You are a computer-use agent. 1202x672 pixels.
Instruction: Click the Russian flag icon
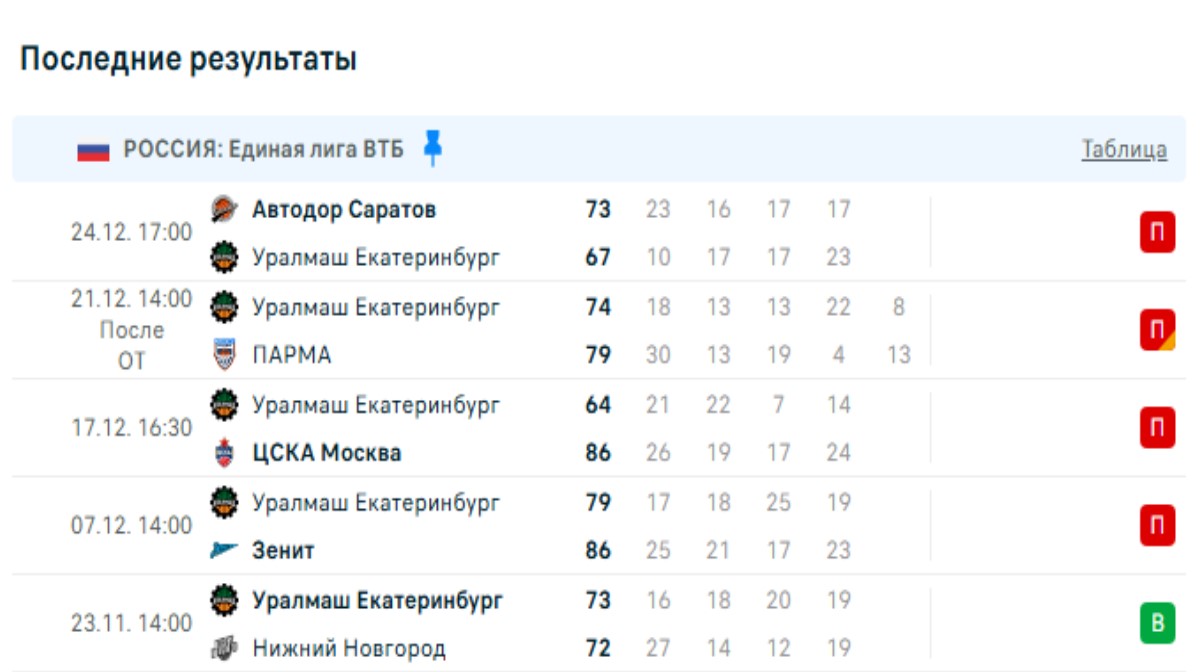click(93, 150)
